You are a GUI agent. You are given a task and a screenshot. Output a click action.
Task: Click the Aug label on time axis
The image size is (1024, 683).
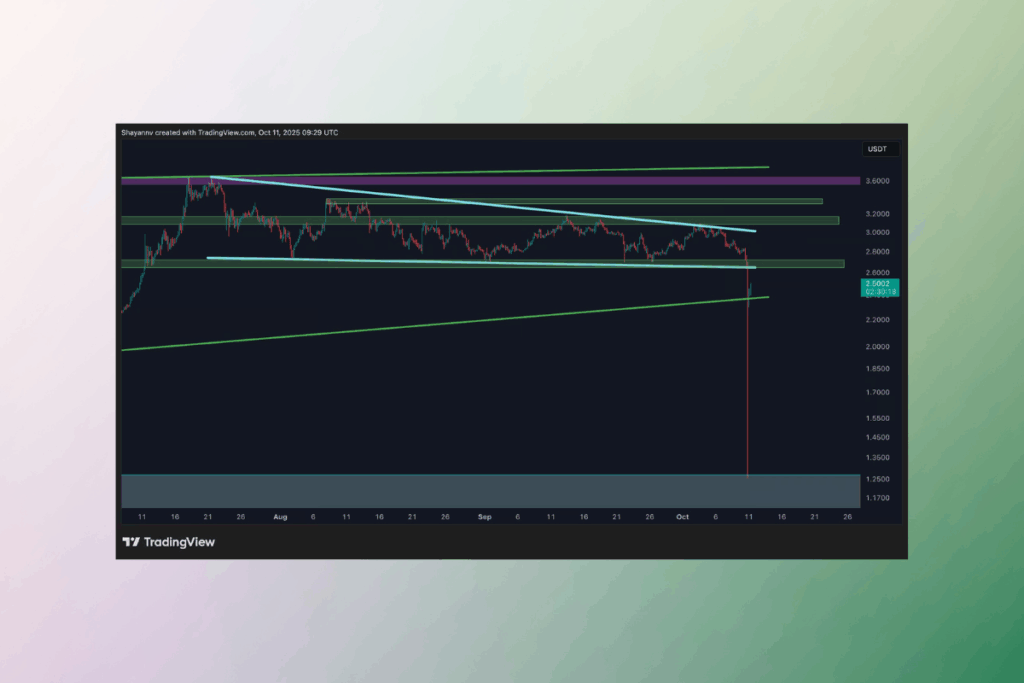click(x=281, y=517)
